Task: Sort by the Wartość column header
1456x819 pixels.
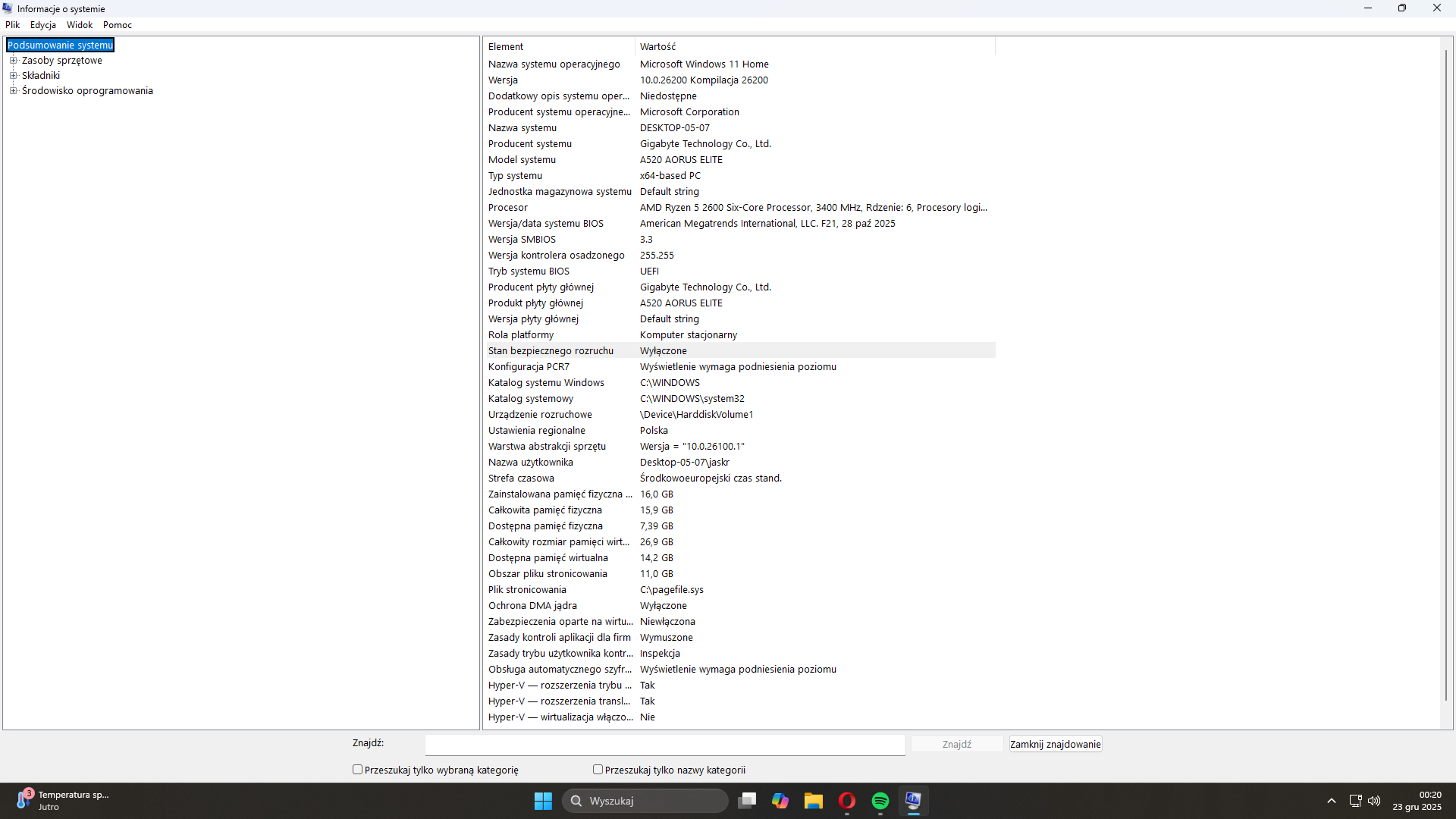Action: coord(815,47)
